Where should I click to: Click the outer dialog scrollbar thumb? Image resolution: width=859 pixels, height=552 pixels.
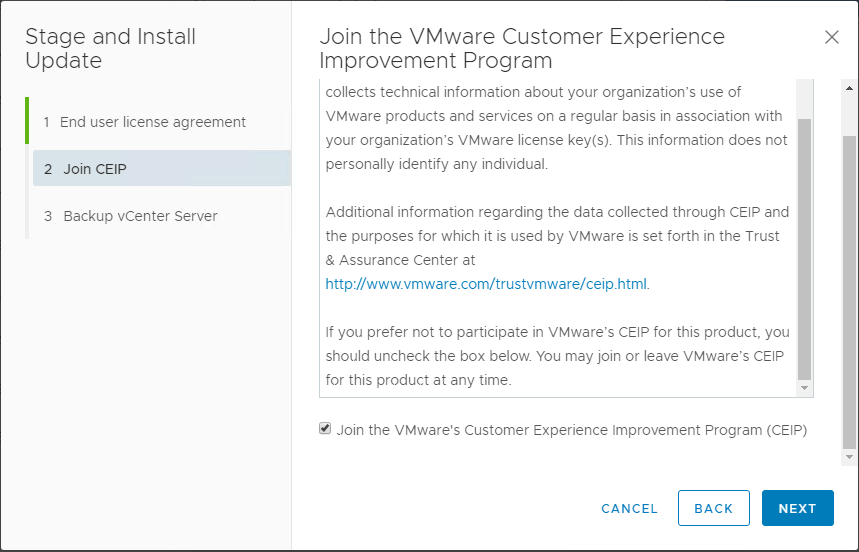click(849, 290)
